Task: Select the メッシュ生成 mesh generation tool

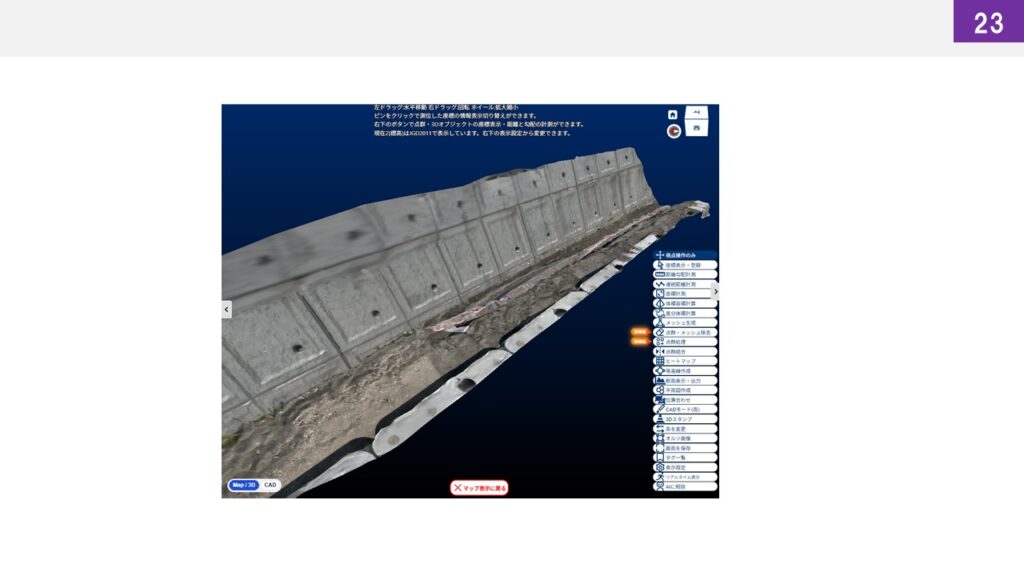Action: tap(685, 322)
